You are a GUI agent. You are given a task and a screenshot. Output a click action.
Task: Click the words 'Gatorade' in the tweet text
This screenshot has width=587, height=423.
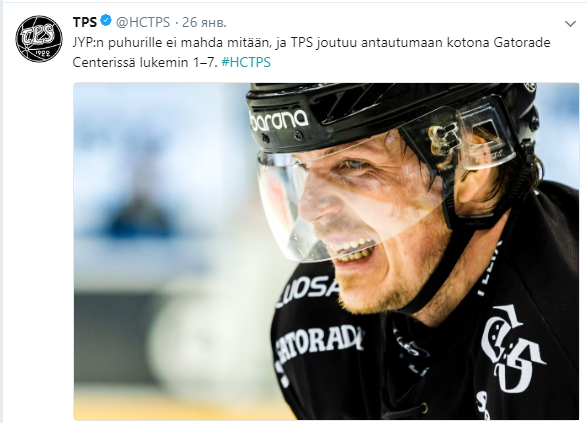coord(522,43)
